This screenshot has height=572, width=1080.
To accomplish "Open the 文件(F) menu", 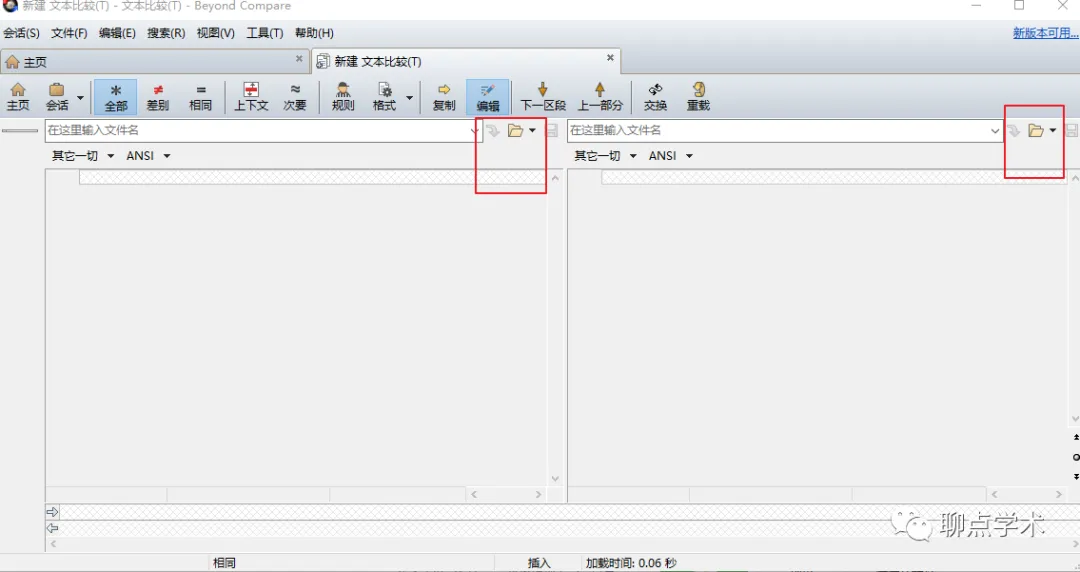I will (x=69, y=33).
